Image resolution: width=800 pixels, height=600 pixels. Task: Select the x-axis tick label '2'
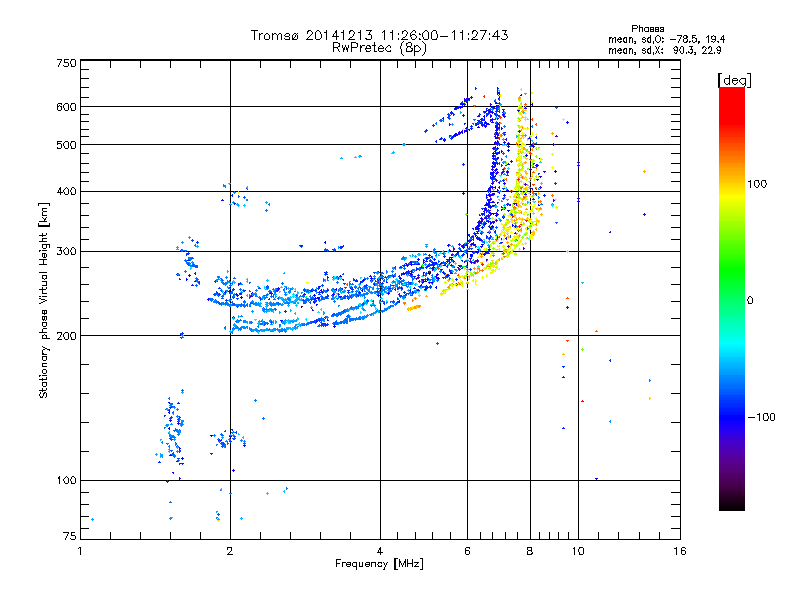pyautogui.click(x=230, y=551)
